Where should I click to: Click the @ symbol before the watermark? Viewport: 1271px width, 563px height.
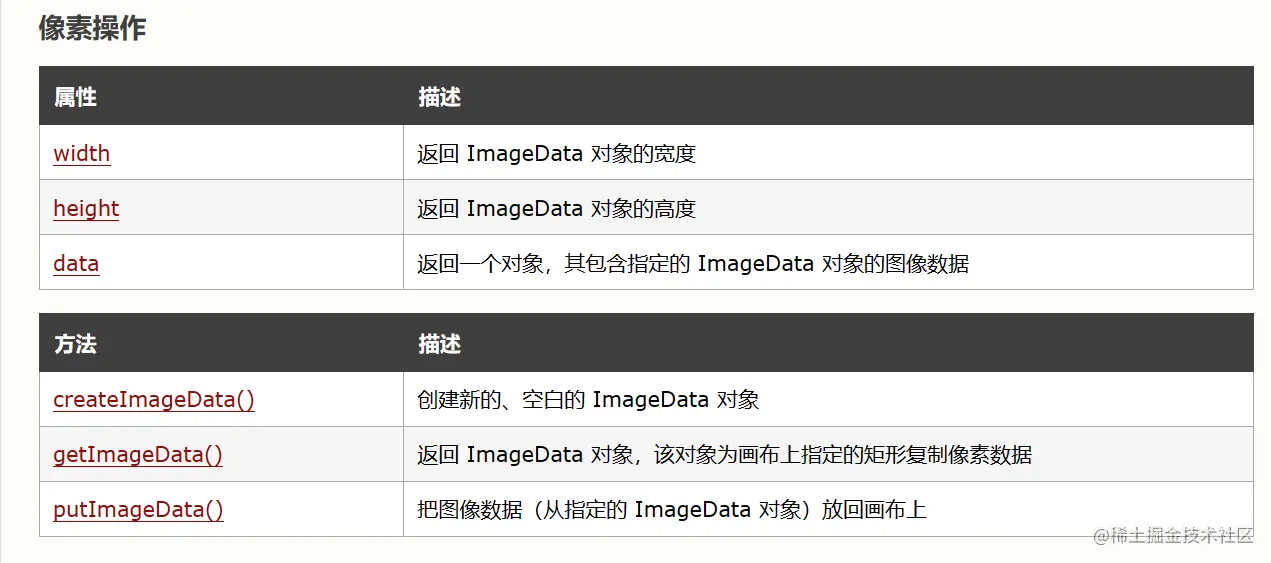click(1102, 536)
